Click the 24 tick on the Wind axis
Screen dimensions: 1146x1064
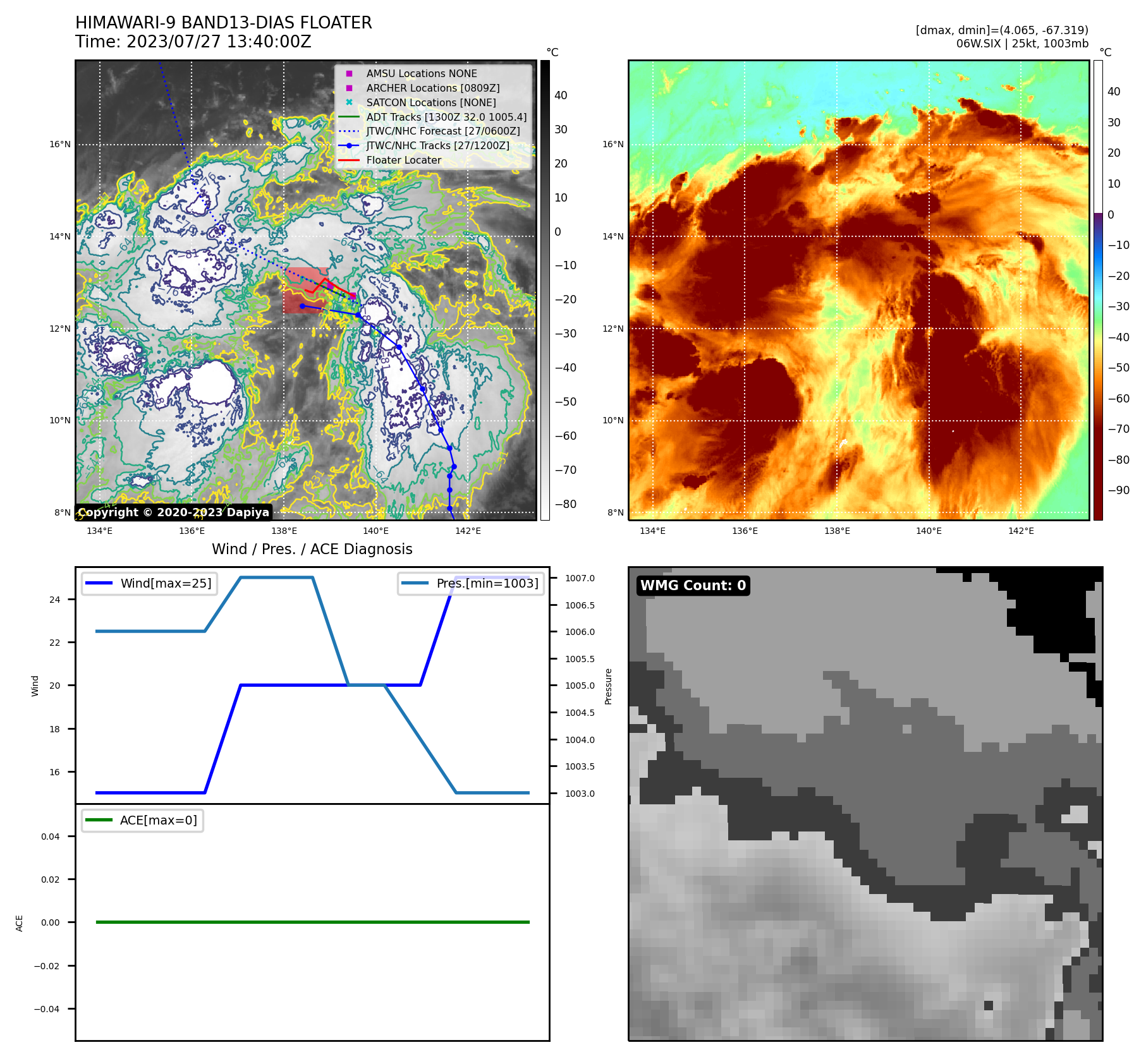click(x=55, y=600)
